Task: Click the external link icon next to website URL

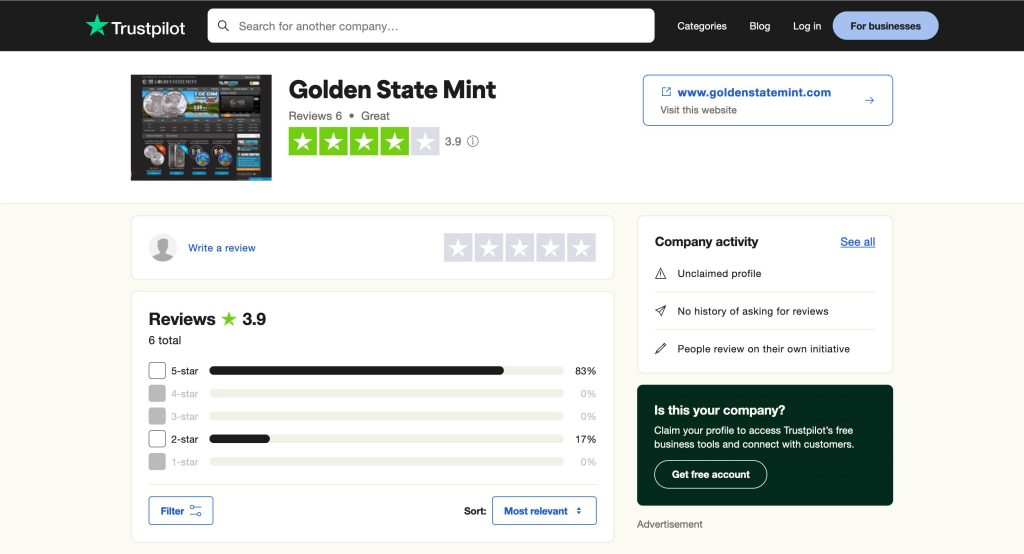Action: click(x=666, y=92)
